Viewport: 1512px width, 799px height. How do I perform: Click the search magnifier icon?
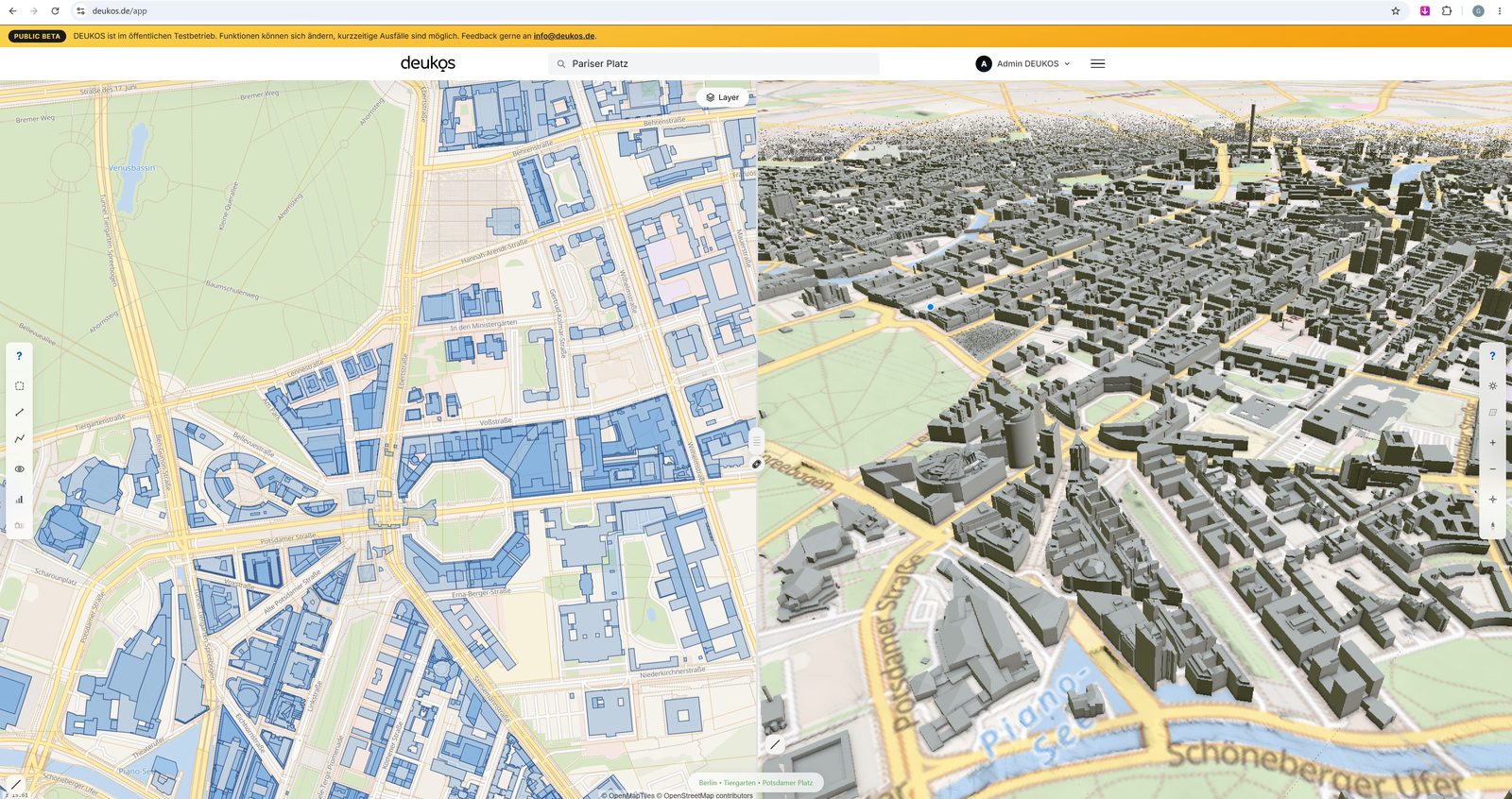[x=561, y=63]
